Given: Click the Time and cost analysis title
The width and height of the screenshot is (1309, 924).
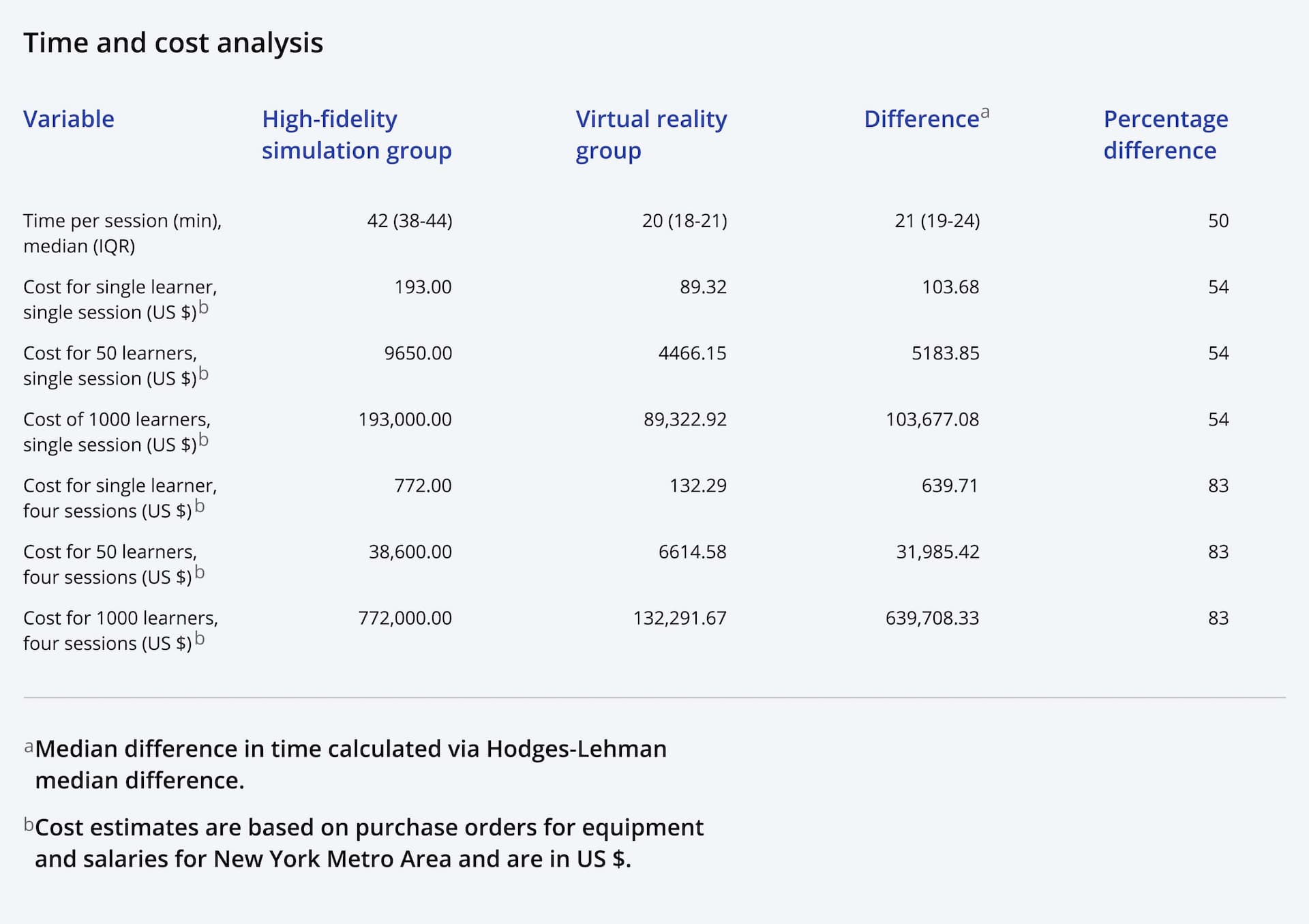Looking at the screenshot, I should [173, 43].
